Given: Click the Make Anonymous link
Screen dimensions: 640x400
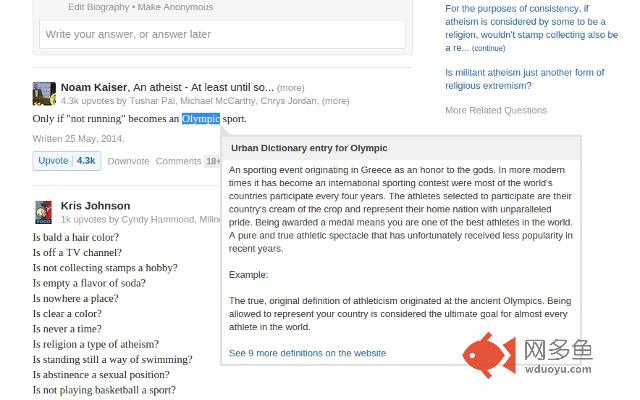Looking at the screenshot, I should pos(175,7).
